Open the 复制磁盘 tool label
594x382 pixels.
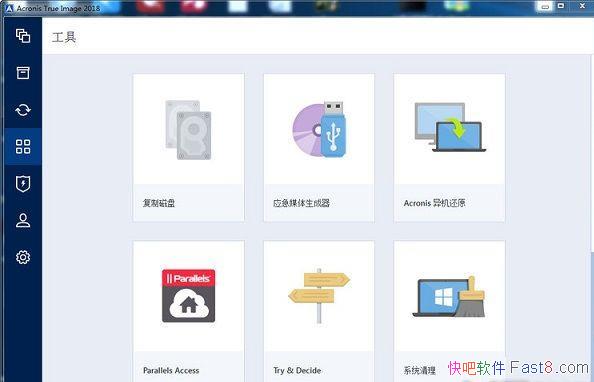(x=159, y=203)
